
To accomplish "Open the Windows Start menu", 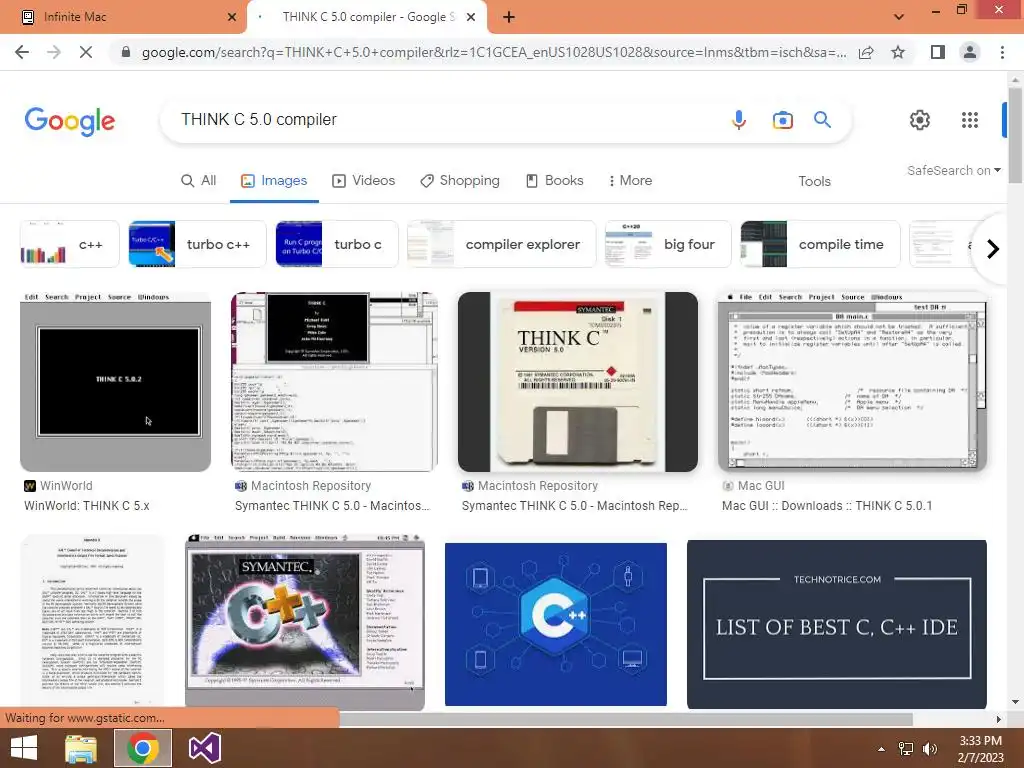I will (x=24, y=748).
